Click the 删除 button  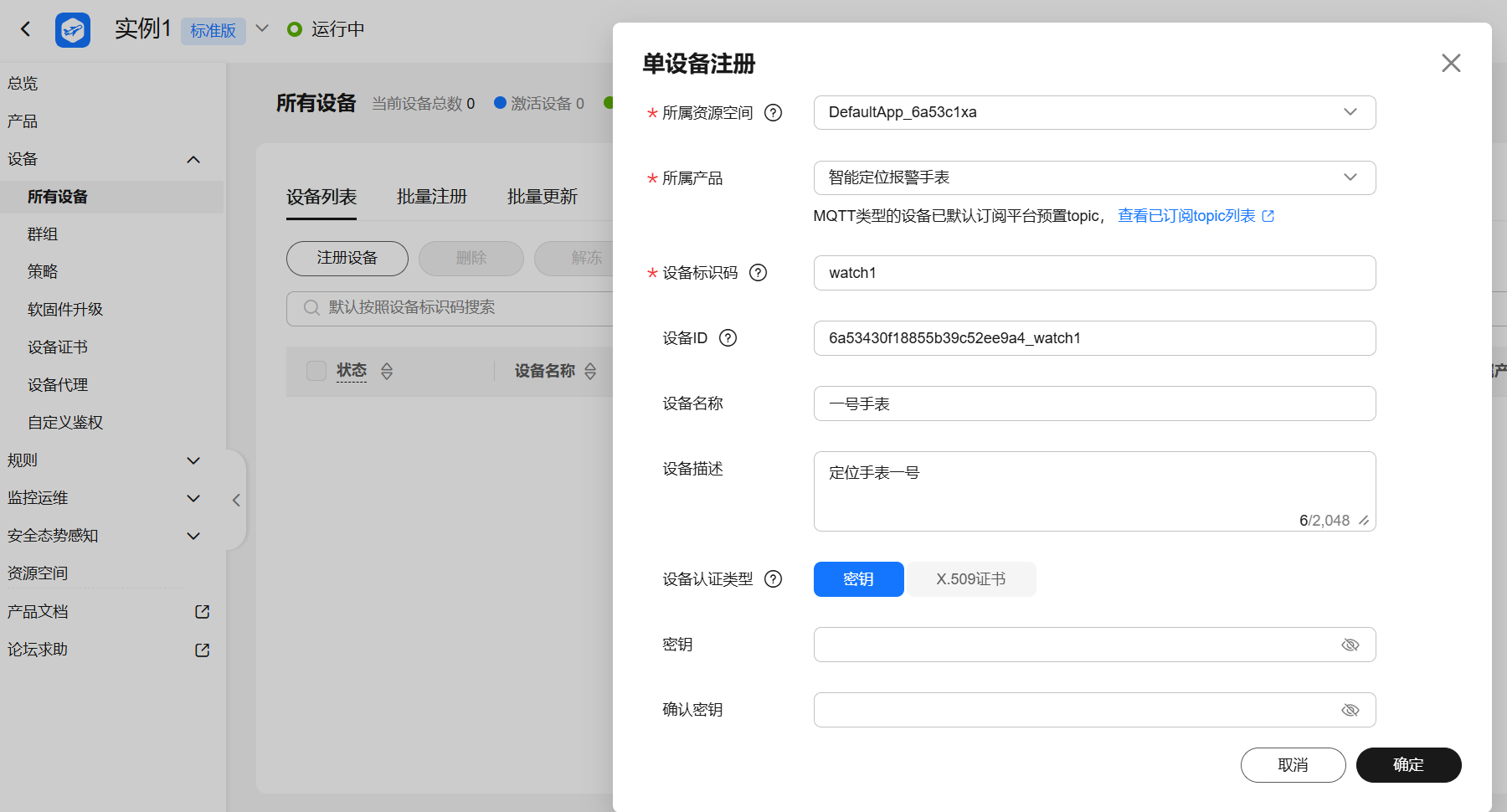click(471, 259)
